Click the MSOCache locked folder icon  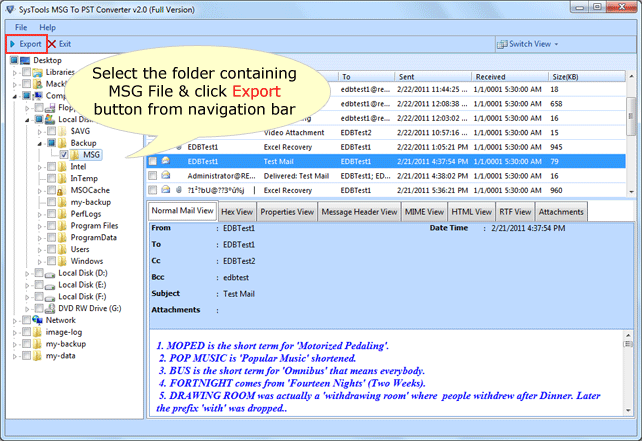[61, 190]
